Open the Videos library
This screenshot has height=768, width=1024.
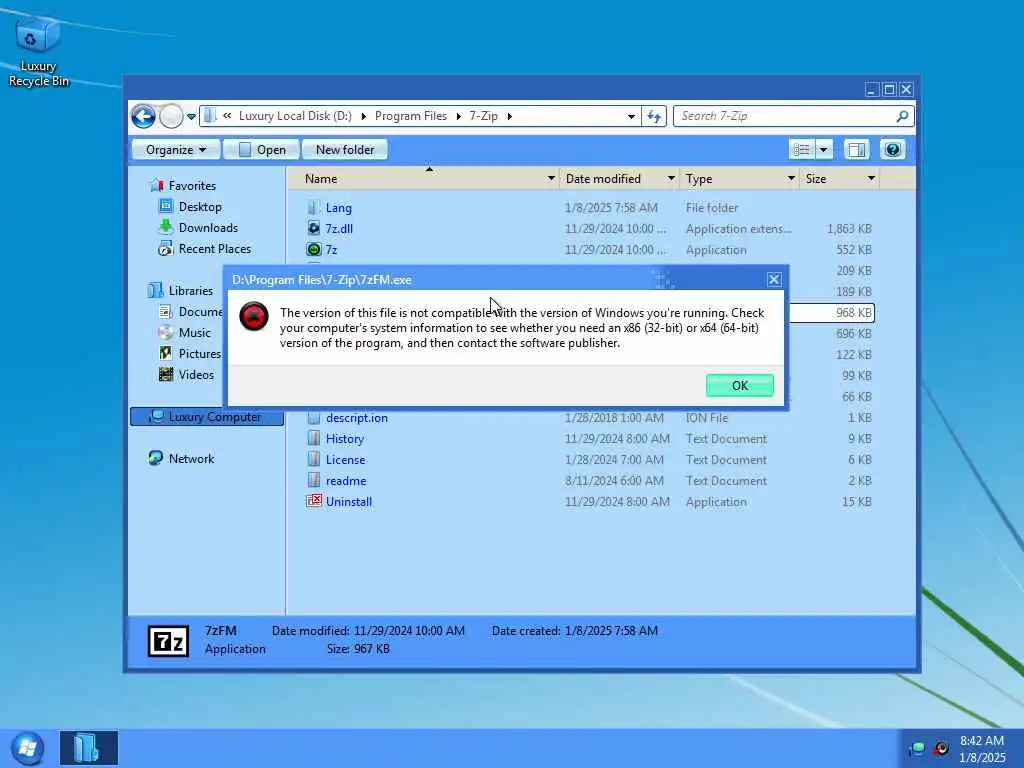(196, 374)
